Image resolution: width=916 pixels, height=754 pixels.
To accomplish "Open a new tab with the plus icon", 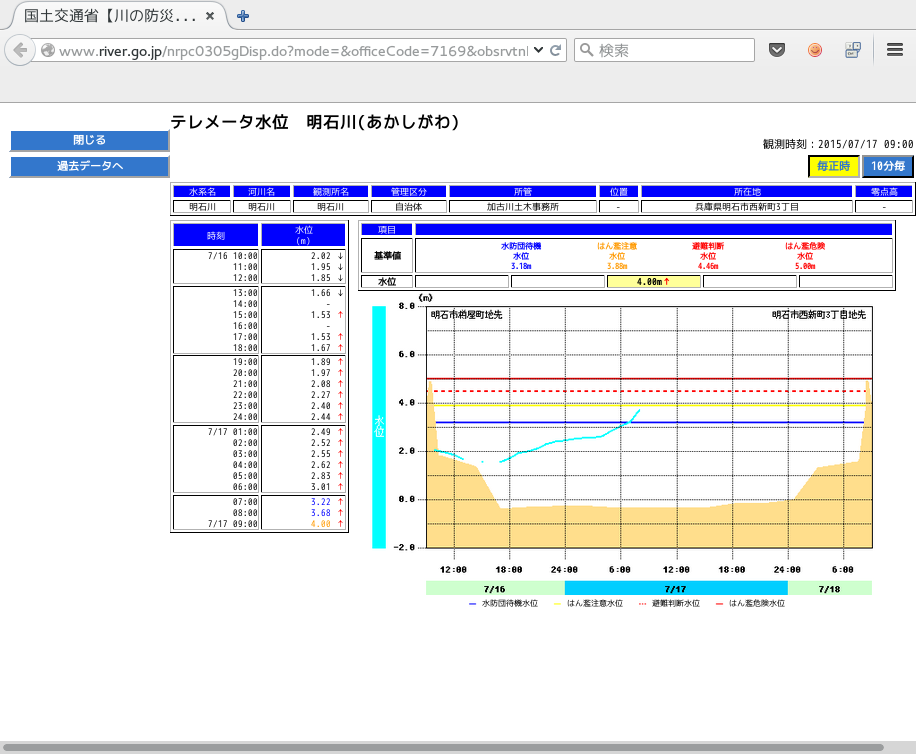I will [243, 16].
